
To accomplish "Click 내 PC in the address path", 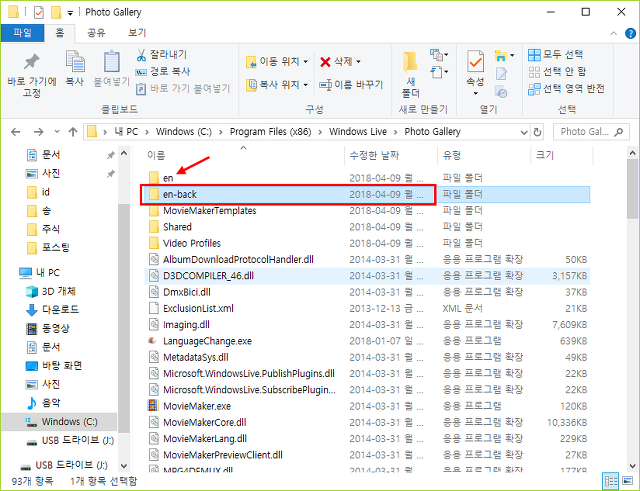I will click(x=126, y=132).
